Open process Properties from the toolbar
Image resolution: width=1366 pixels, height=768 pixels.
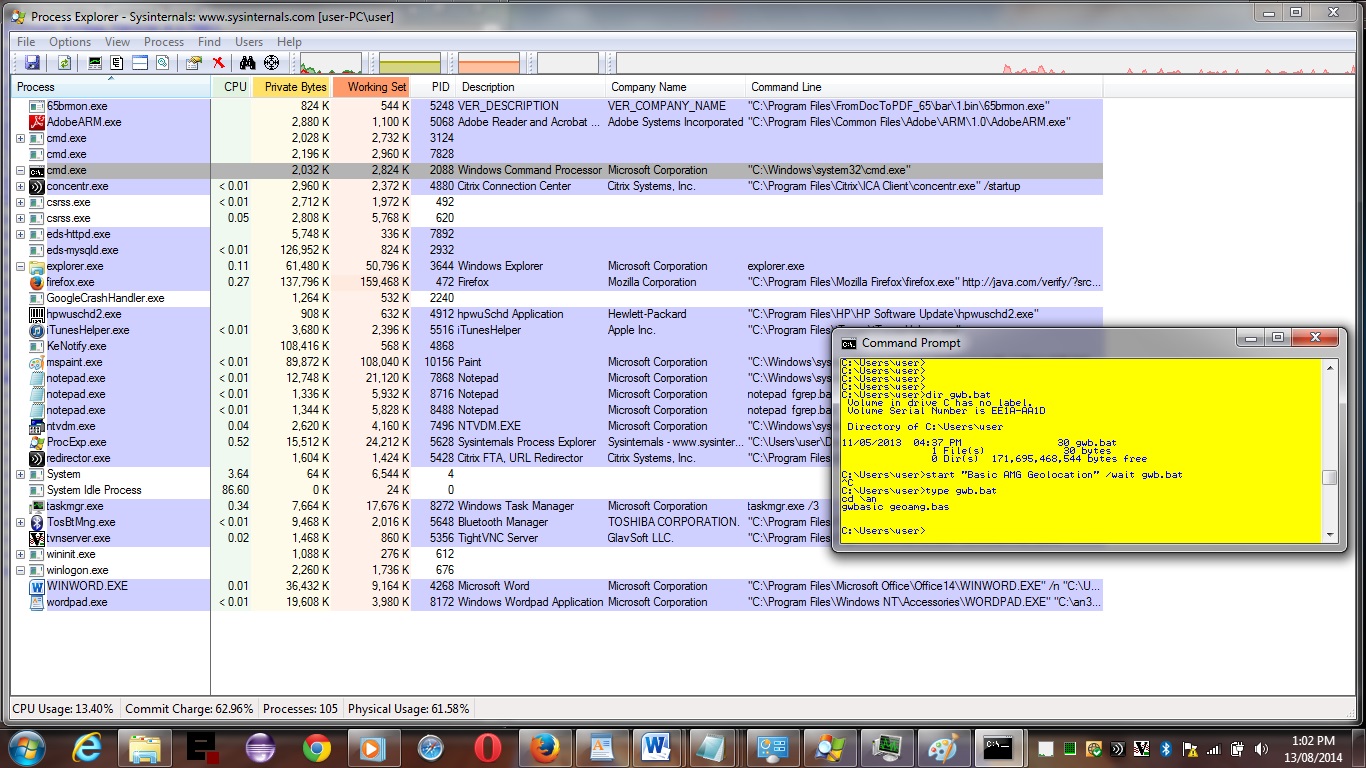[x=194, y=63]
